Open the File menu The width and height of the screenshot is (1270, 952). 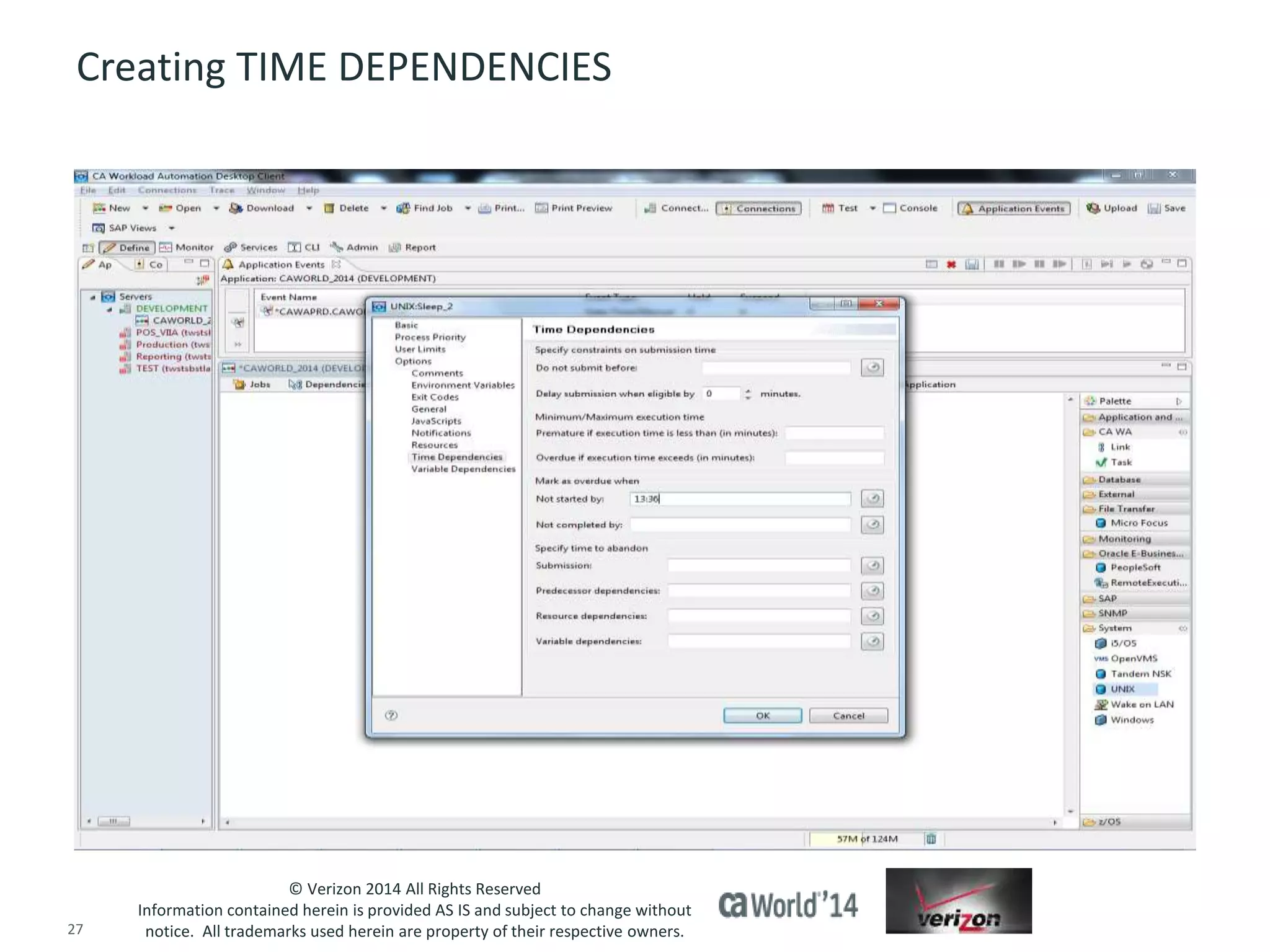coord(88,190)
